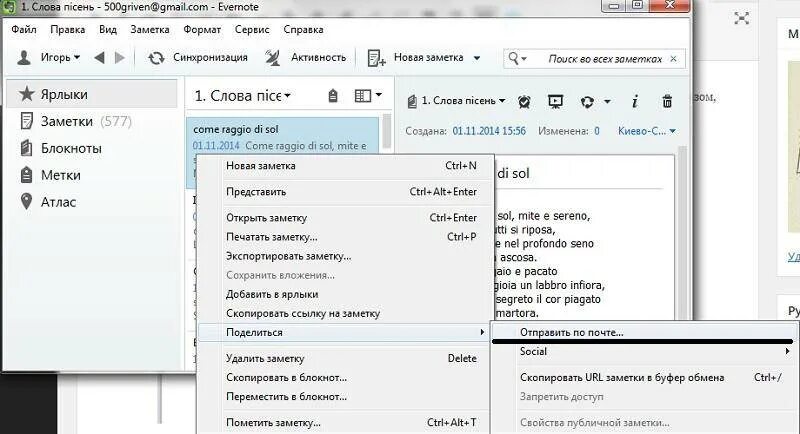800x434 pixels.
Task: Expand share options dropdown arrow
Action: tap(607, 102)
